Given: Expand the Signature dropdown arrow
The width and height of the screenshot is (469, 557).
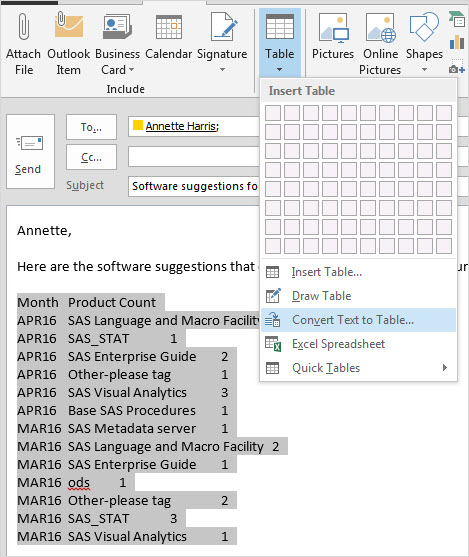Looking at the screenshot, I should tap(222, 70).
